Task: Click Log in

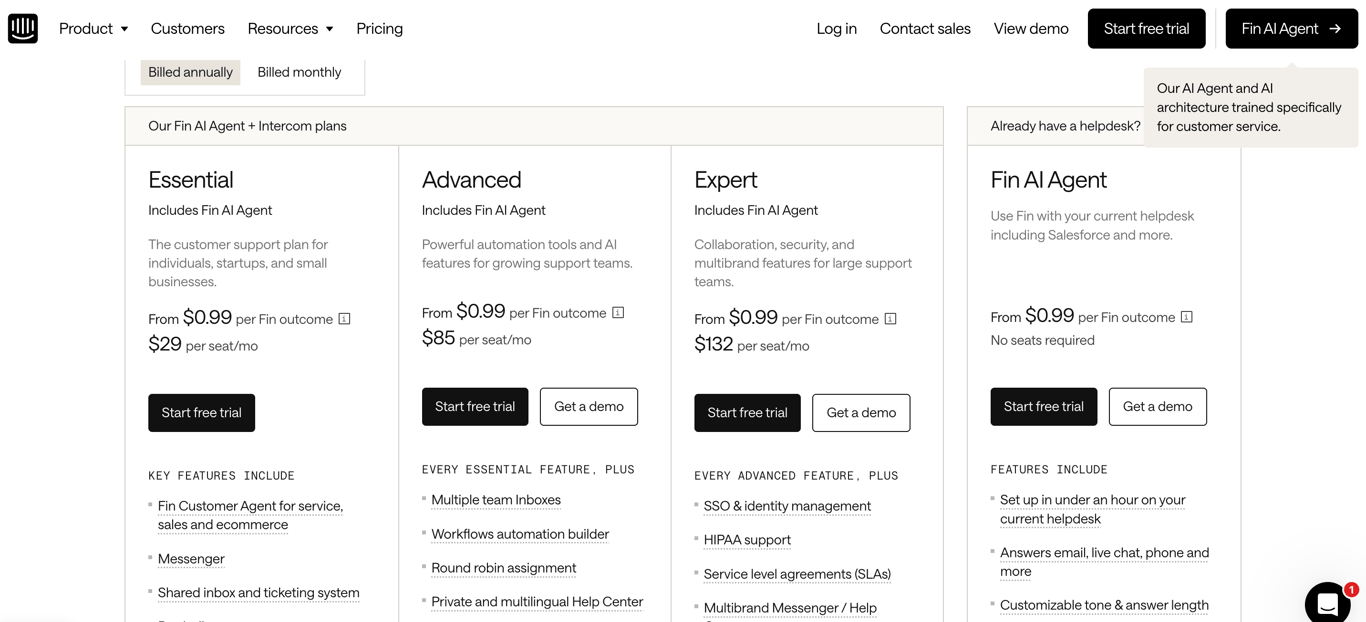Action: 836,29
